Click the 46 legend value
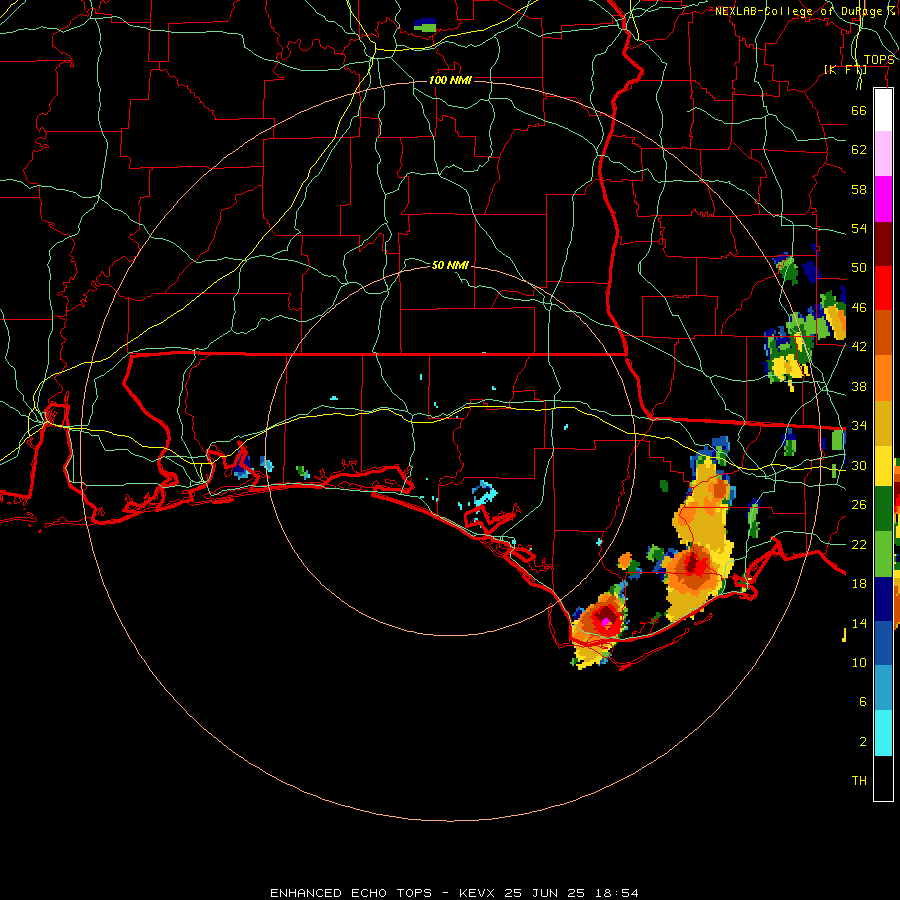 click(859, 307)
